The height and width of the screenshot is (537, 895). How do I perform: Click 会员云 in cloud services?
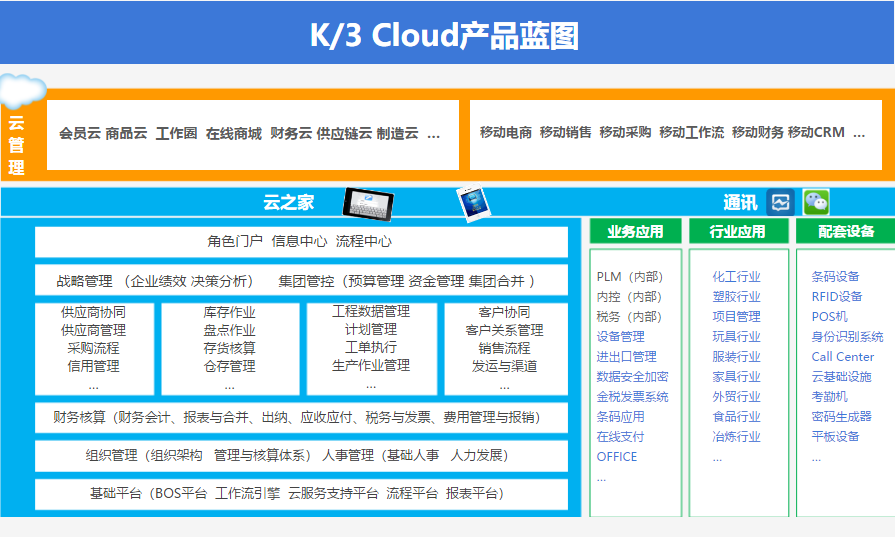80,134
